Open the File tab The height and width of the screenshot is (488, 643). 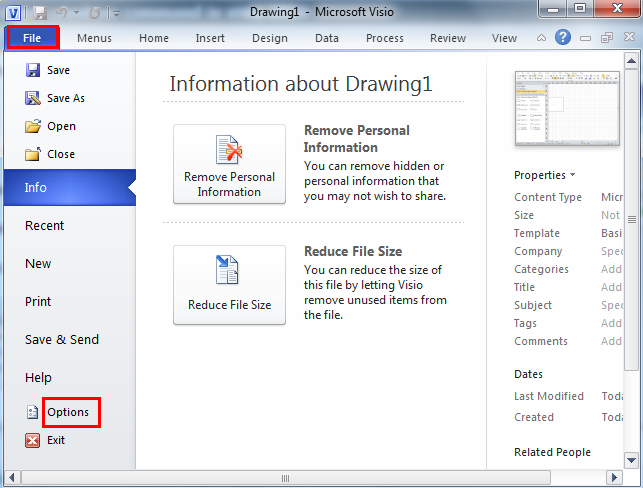point(32,38)
